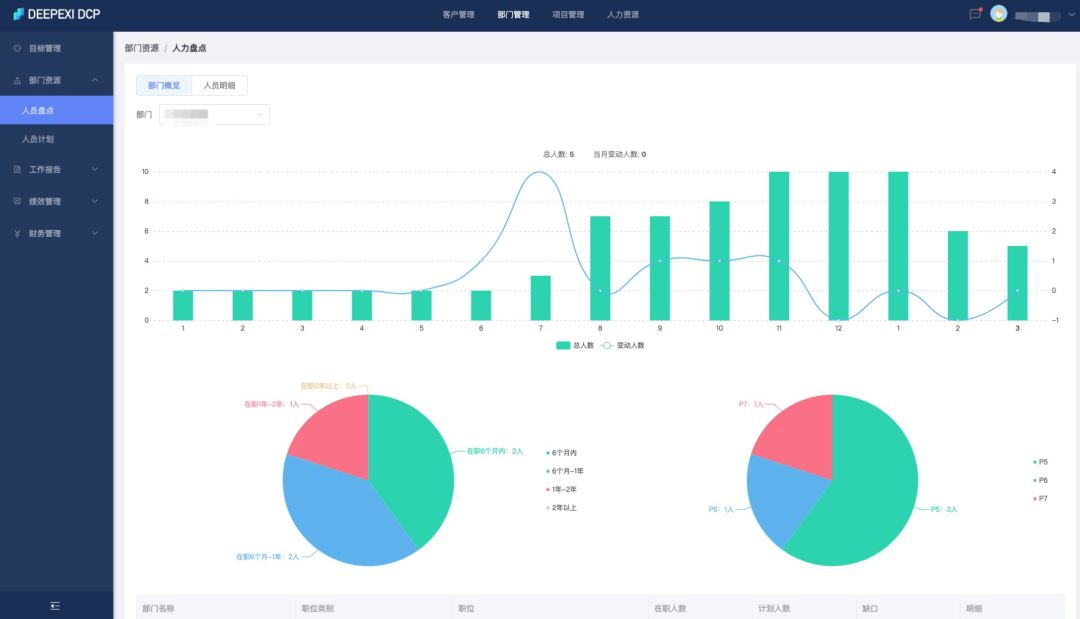Expand the 财务管理 menu chevron
This screenshot has height=619, width=1080.
95,233
